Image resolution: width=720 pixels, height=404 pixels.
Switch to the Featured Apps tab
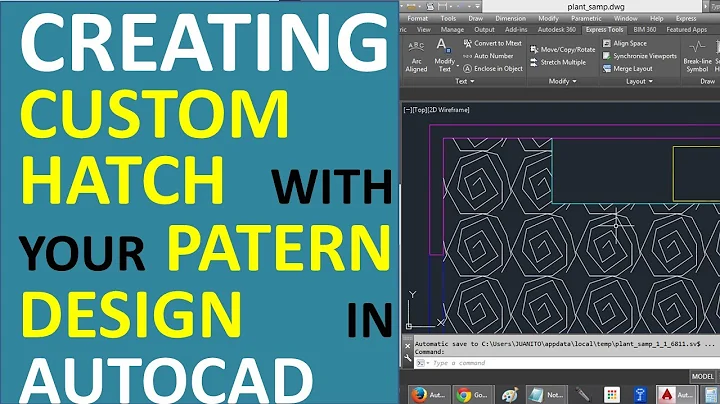pos(686,29)
